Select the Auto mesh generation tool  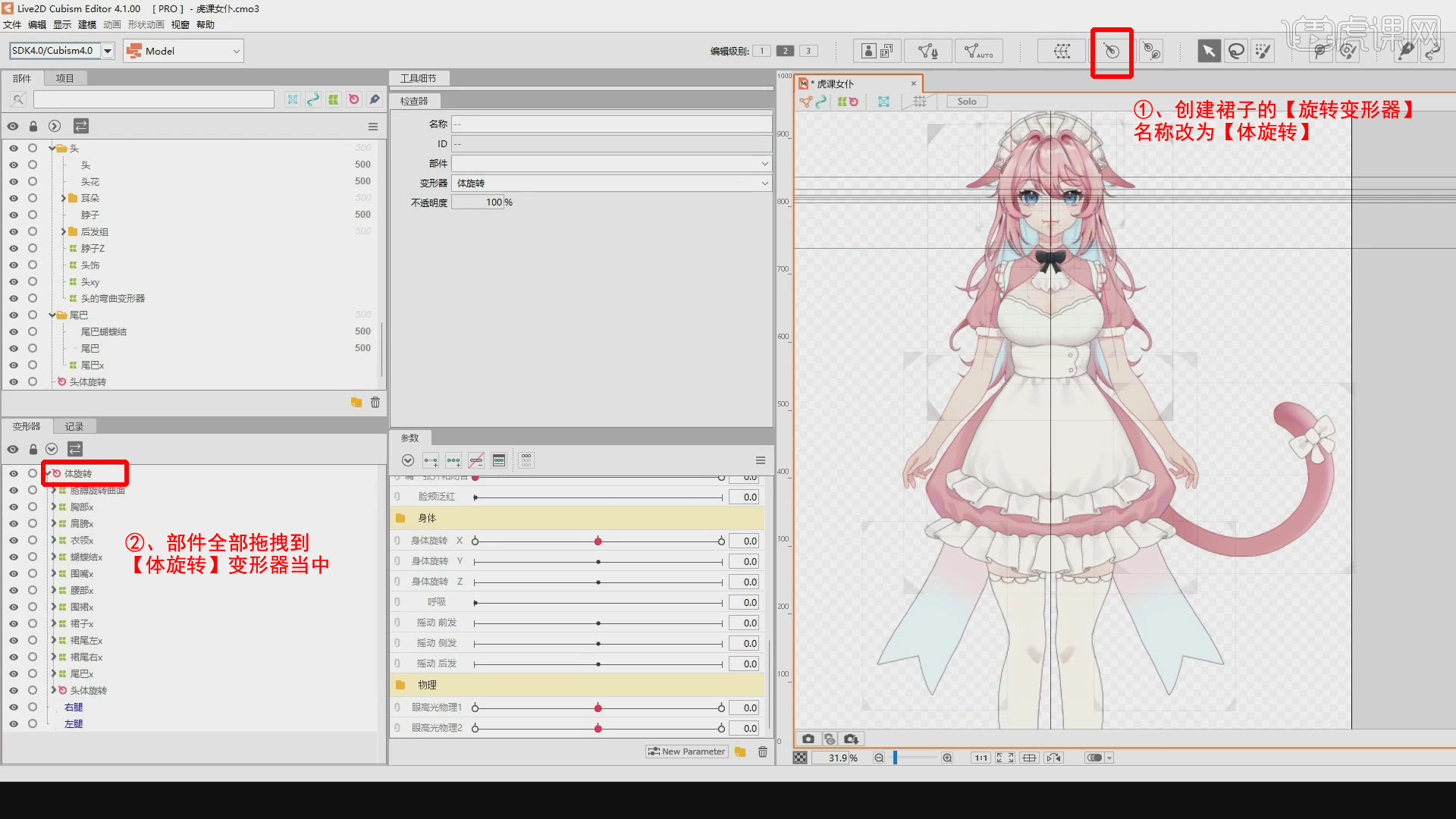coord(979,51)
